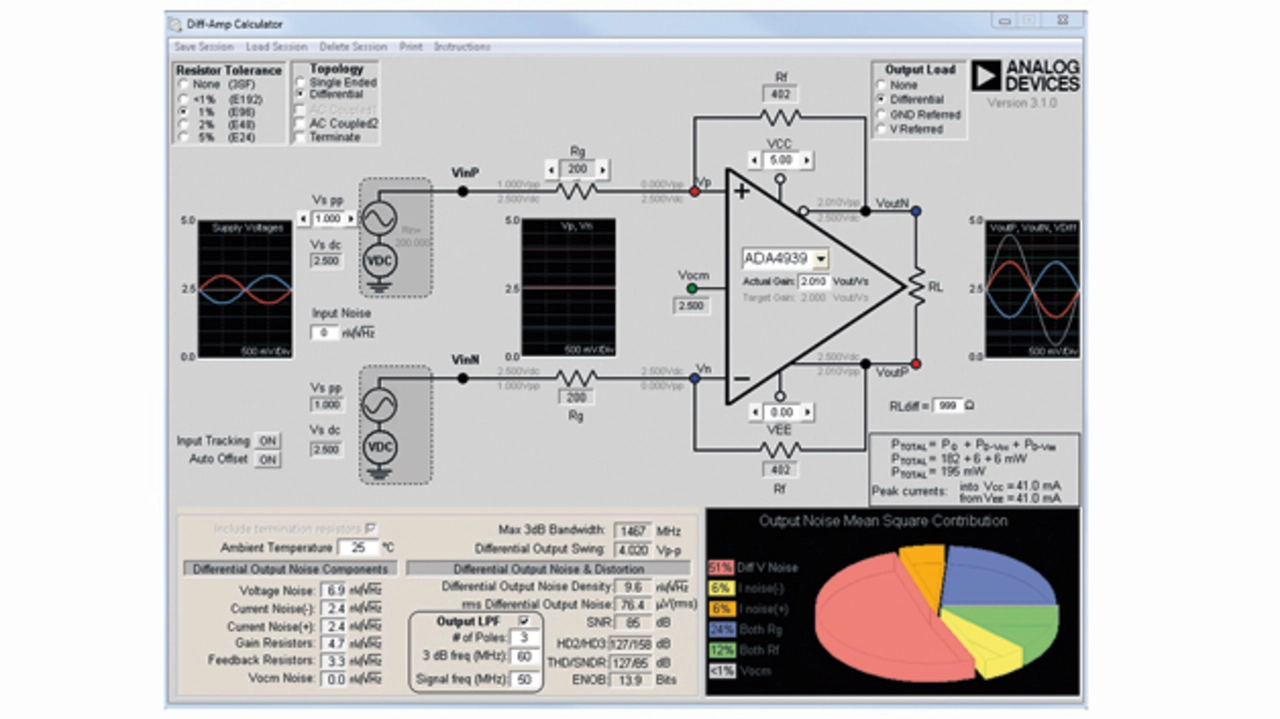Open the Supply Voltages waveform graph

pyautogui.click(x=245, y=289)
